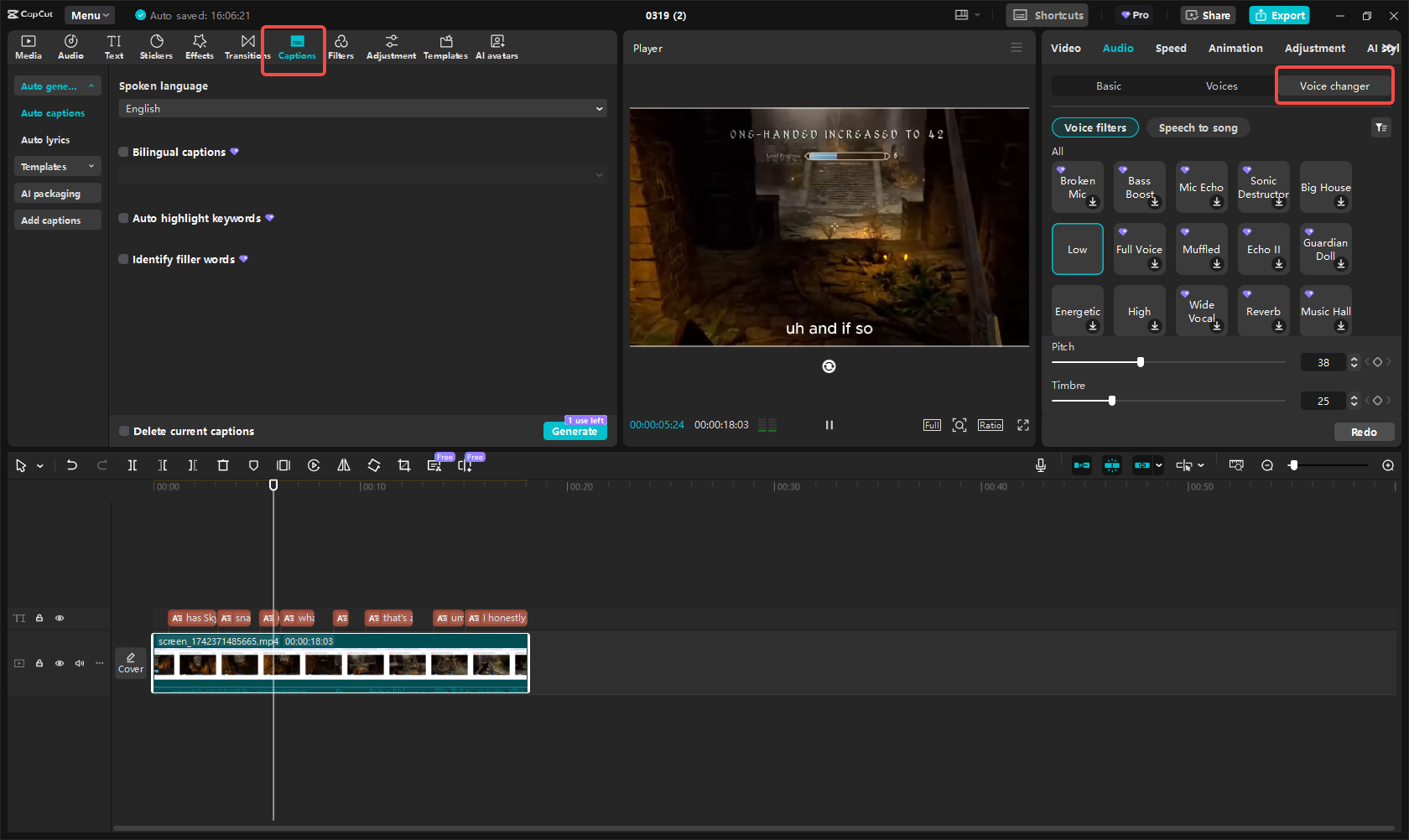Switch to the Speech to song tab
Image resolution: width=1409 pixels, height=840 pixels.
point(1198,127)
